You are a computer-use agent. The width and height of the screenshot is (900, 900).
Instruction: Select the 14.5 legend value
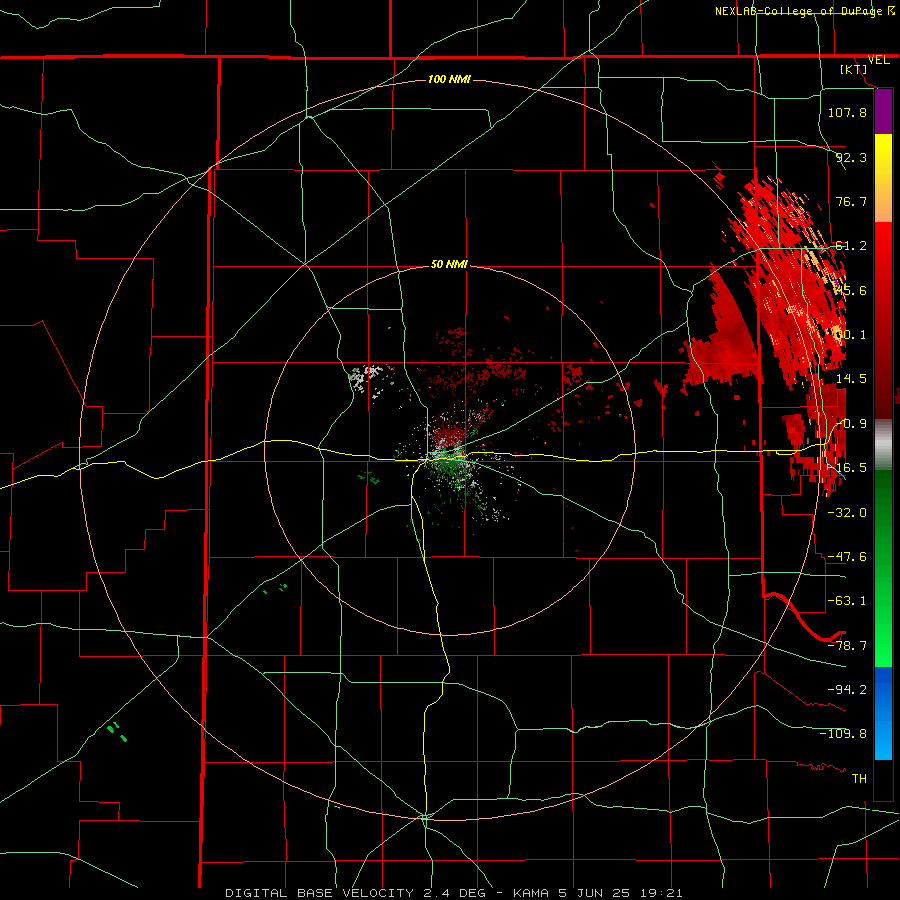coord(851,378)
